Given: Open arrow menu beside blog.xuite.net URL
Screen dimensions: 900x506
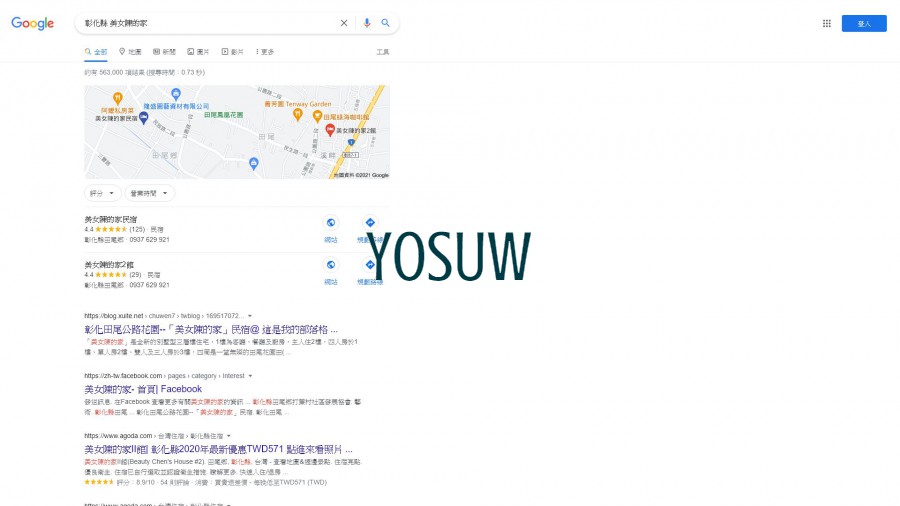Looking at the screenshot, I should coord(250,316).
